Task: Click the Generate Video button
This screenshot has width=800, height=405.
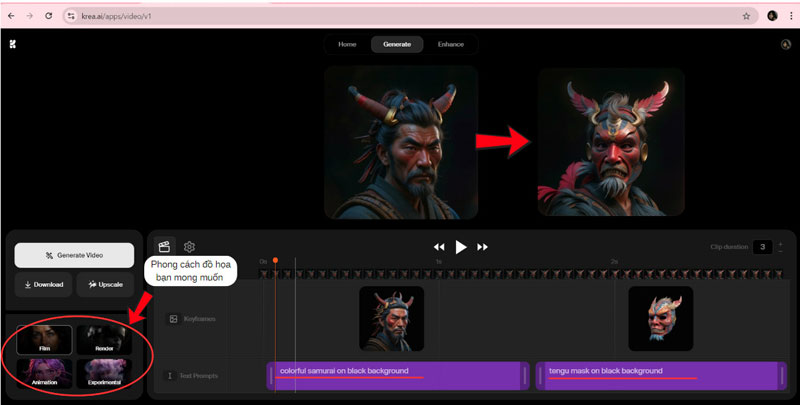Action: tap(74, 255)
